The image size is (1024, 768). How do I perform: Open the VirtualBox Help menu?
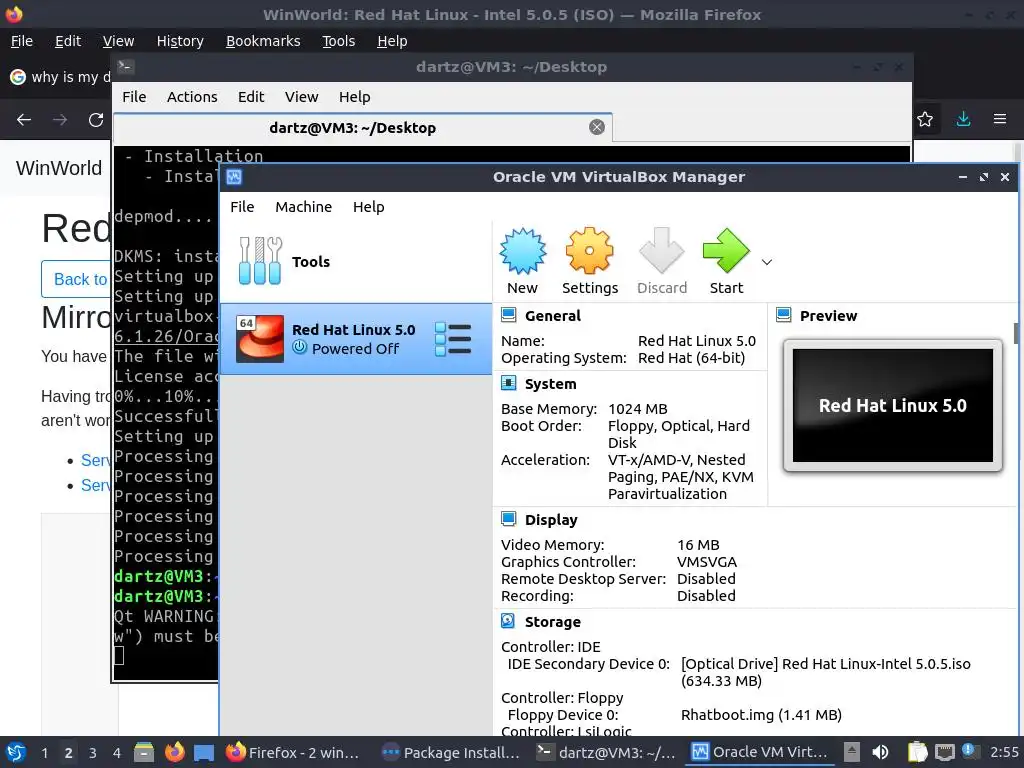[x=368, y=206]
